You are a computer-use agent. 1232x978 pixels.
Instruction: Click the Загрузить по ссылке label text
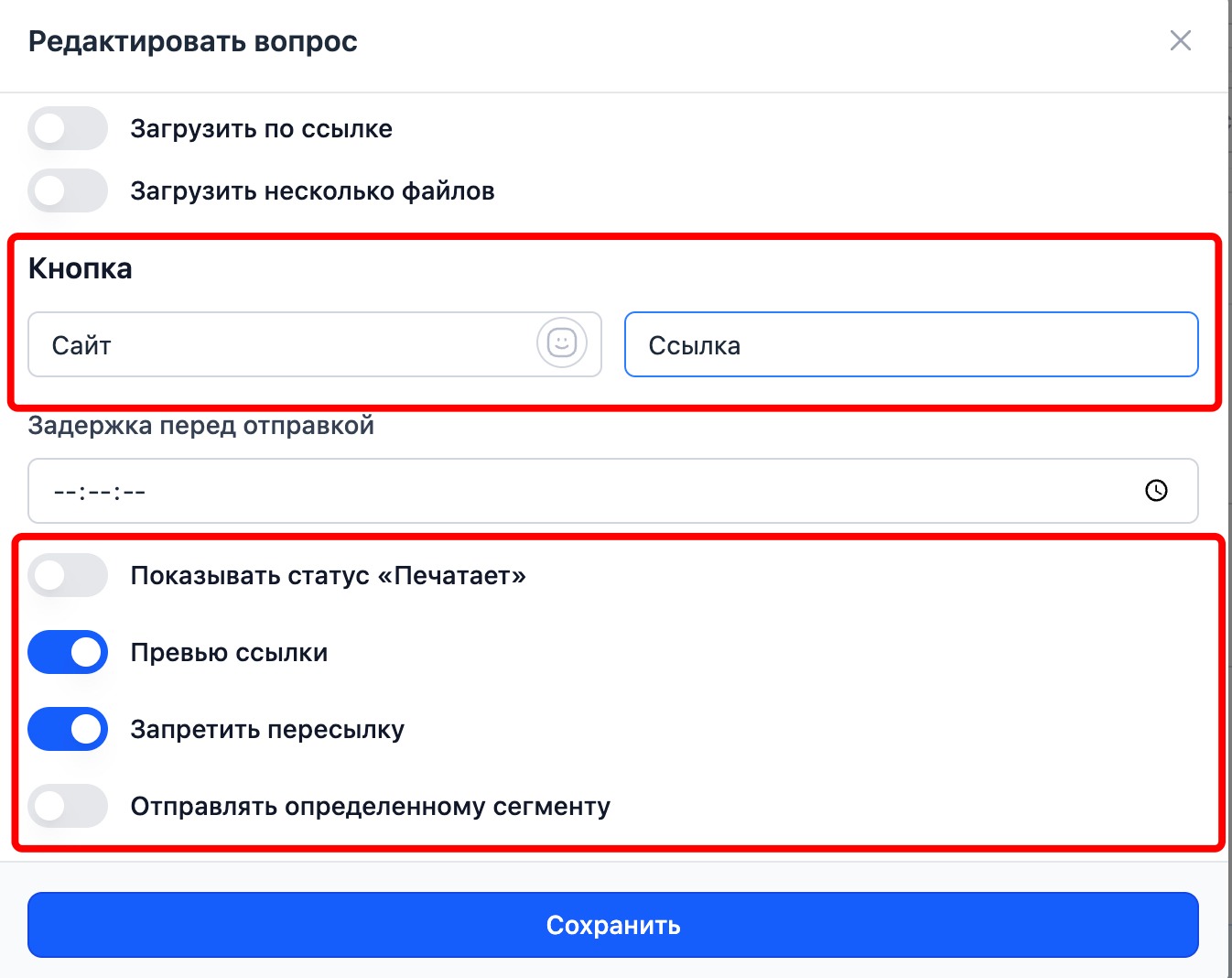[261, 129]
